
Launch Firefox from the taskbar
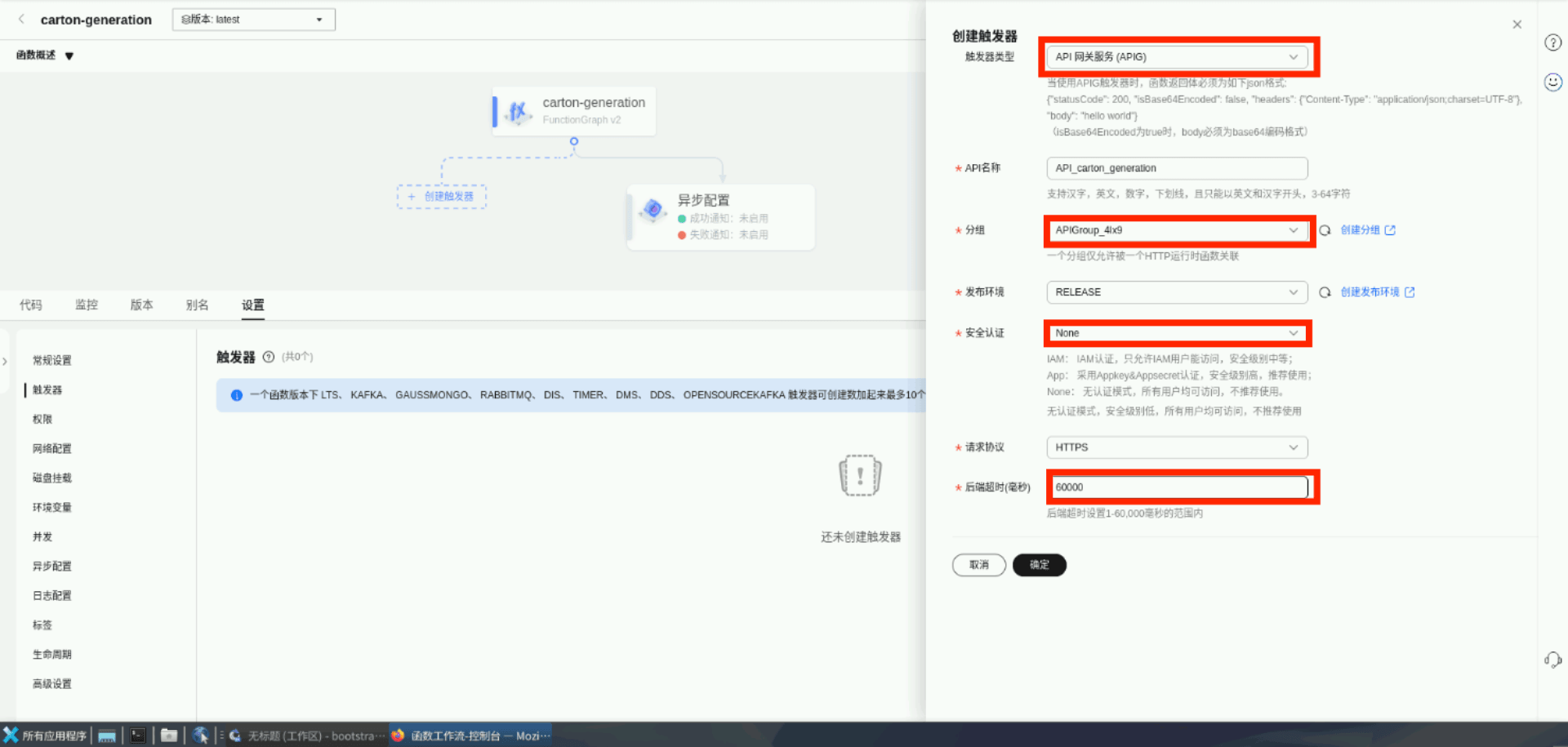[x=397, y=735]
